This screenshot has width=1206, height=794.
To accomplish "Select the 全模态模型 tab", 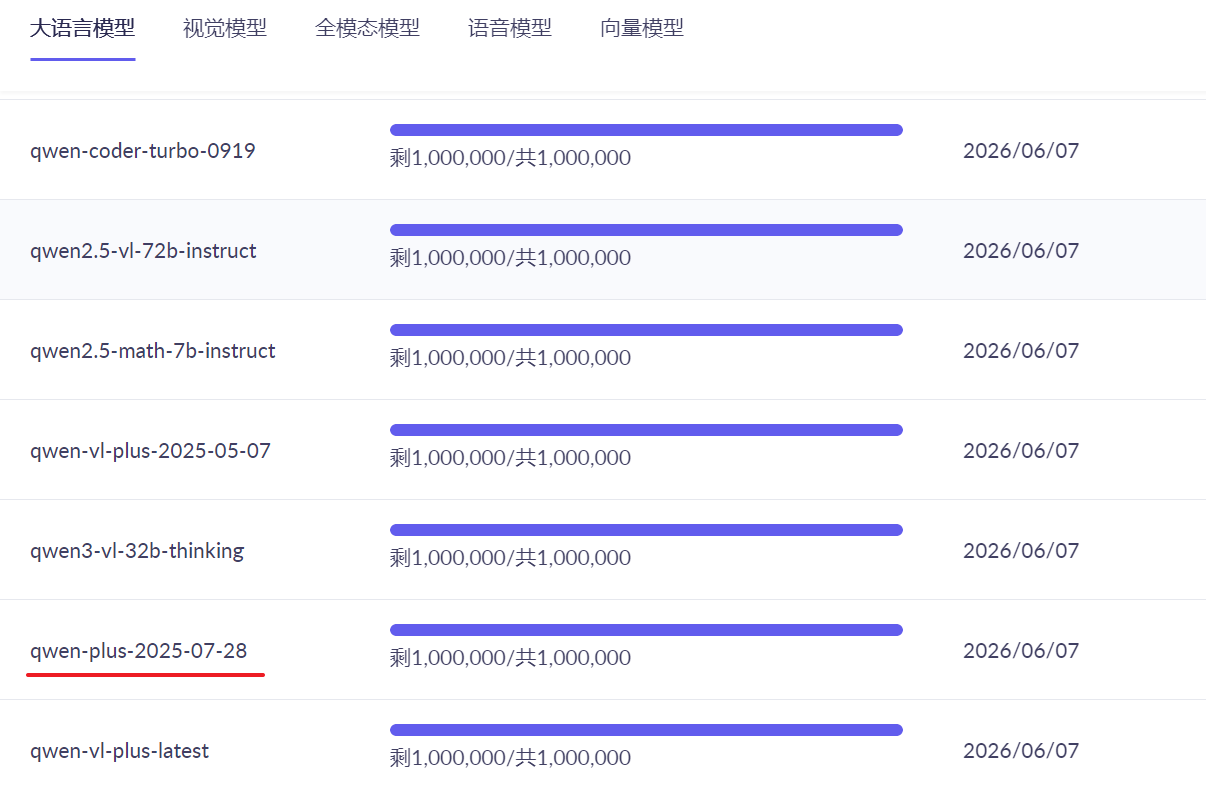I will click(367, 28).
